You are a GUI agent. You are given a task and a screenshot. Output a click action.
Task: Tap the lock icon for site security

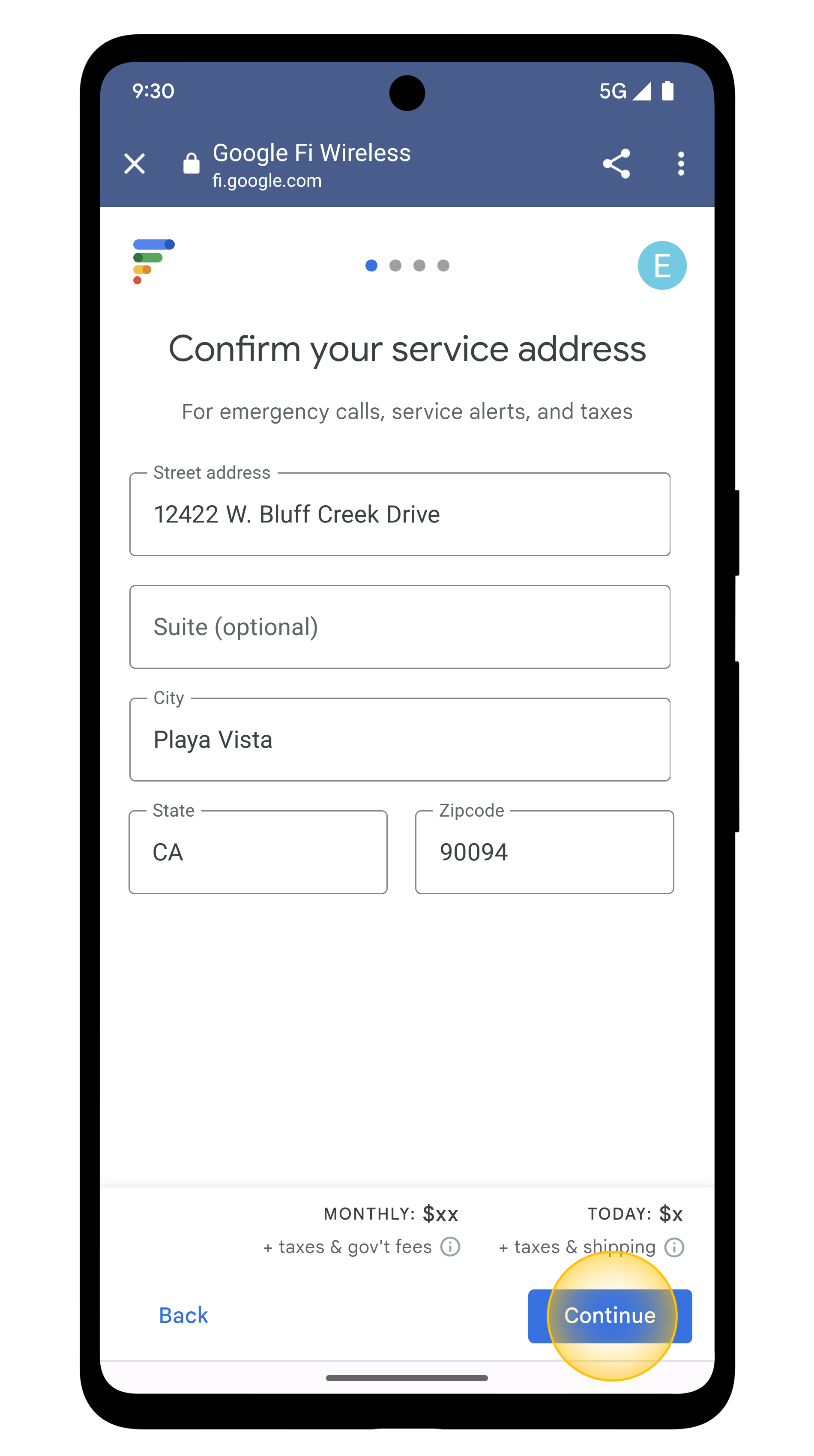click(191, 164)
